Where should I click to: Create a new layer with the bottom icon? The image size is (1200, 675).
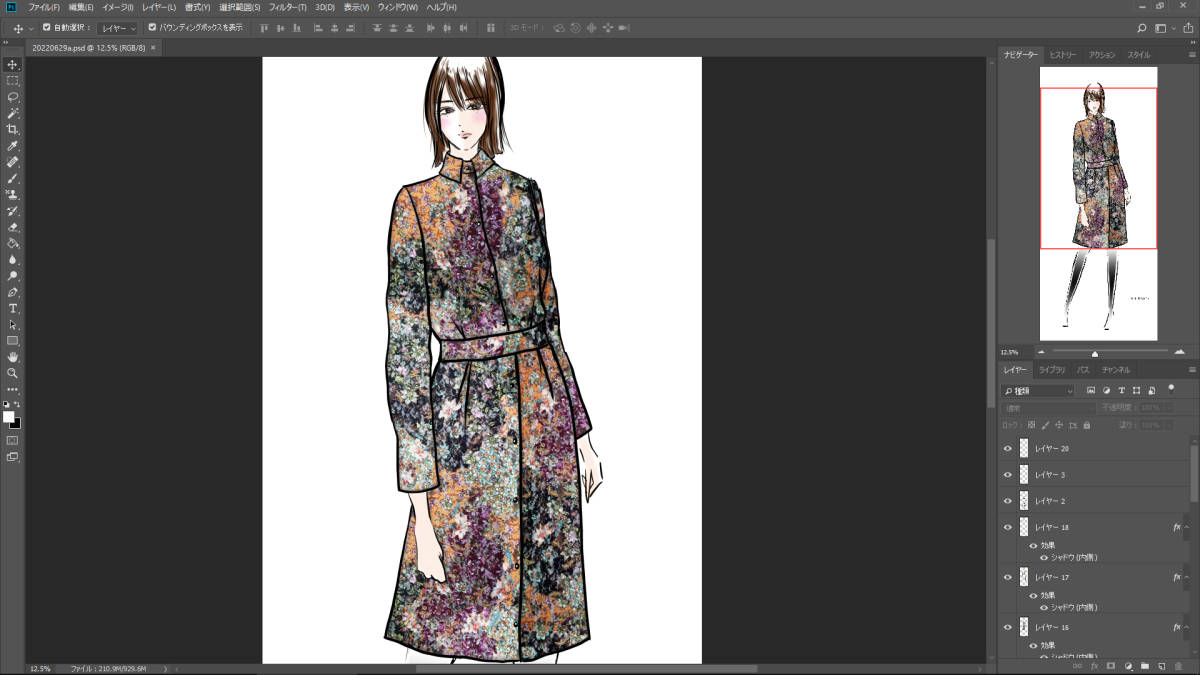(x=1161, y=665)
